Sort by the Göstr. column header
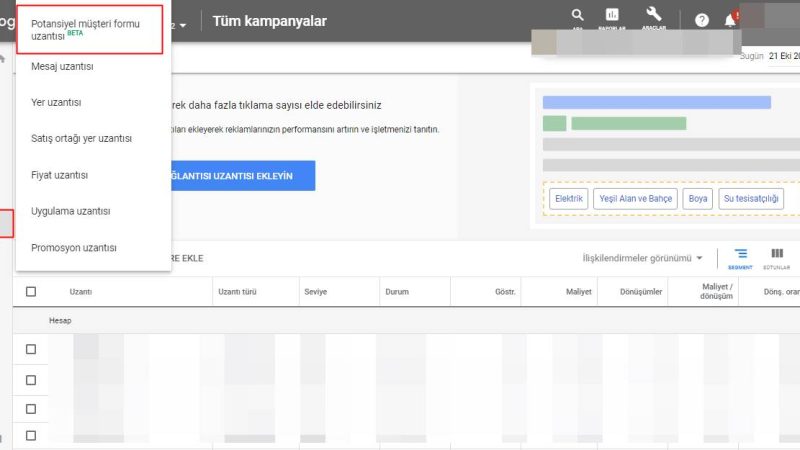800x450 pixels. click(505, 292)
